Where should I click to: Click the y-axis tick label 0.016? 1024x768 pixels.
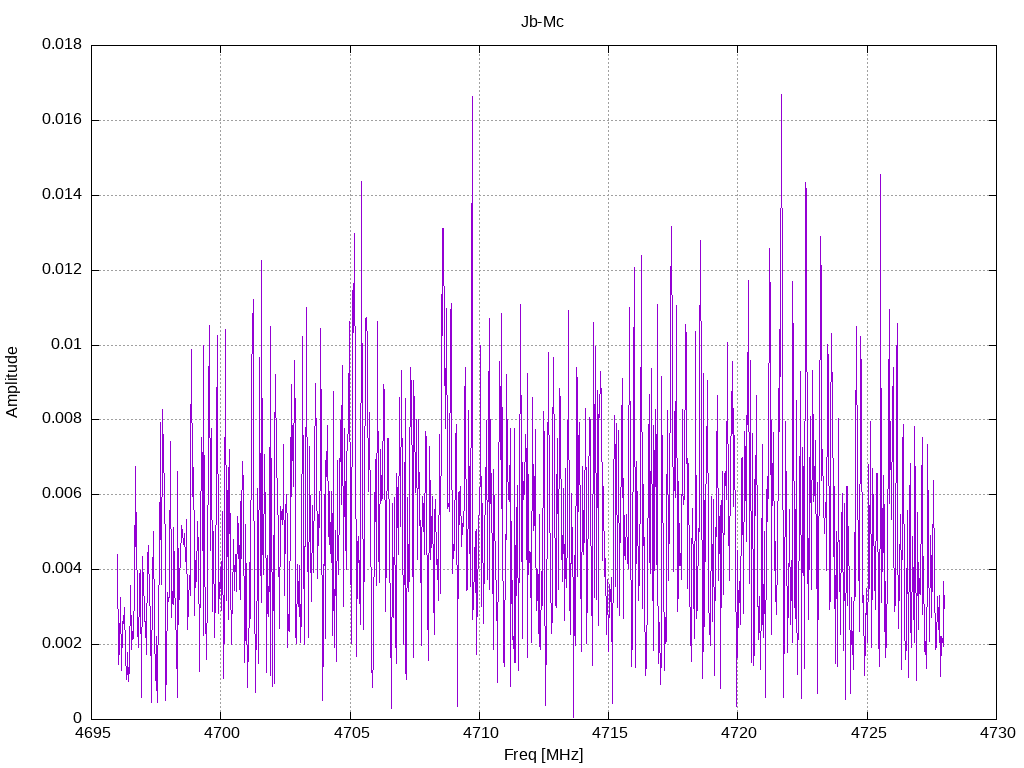pos(62,119)
